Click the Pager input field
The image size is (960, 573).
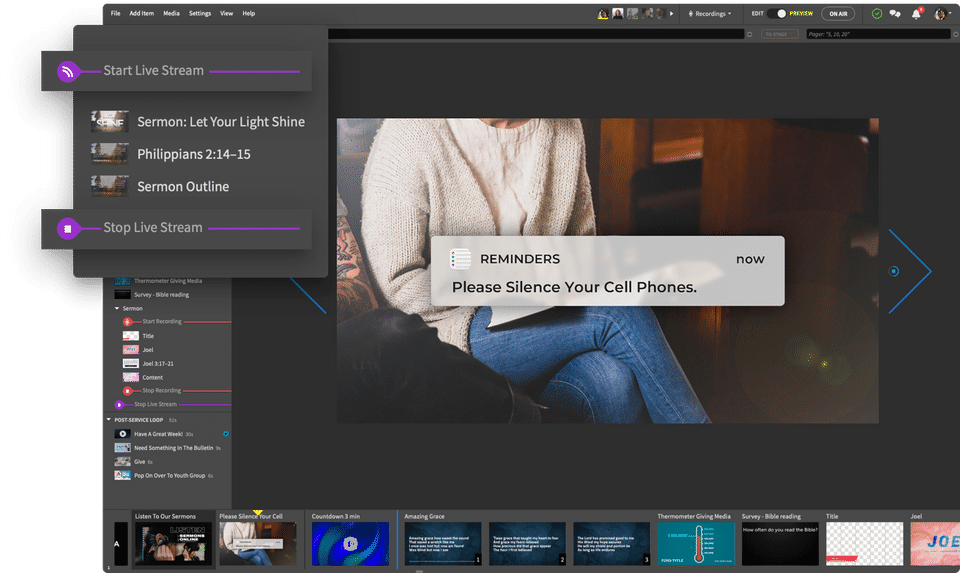click(x=878, y=34)
